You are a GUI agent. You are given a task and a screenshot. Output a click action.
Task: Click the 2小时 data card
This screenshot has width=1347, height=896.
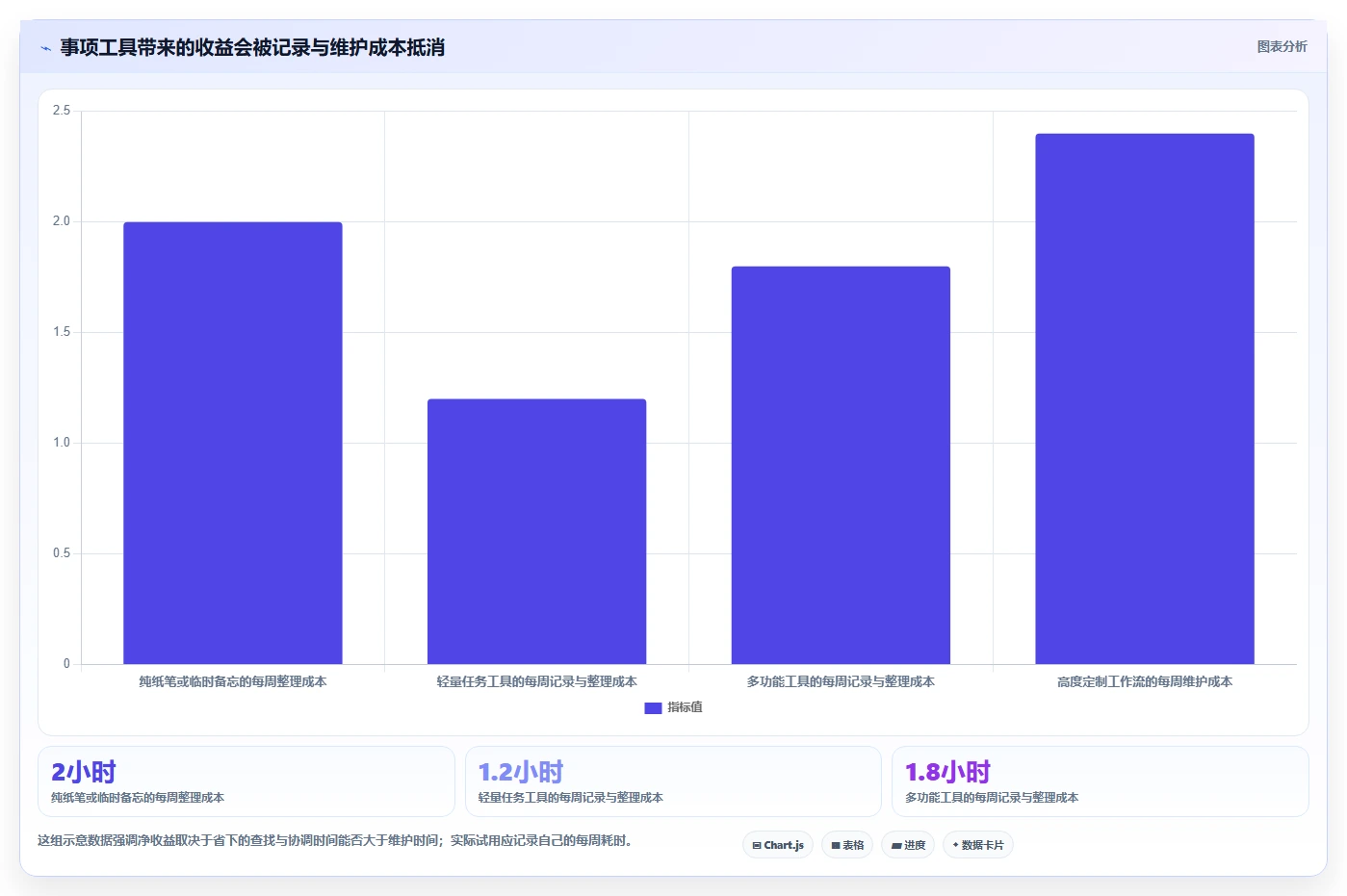pos(246,781)
